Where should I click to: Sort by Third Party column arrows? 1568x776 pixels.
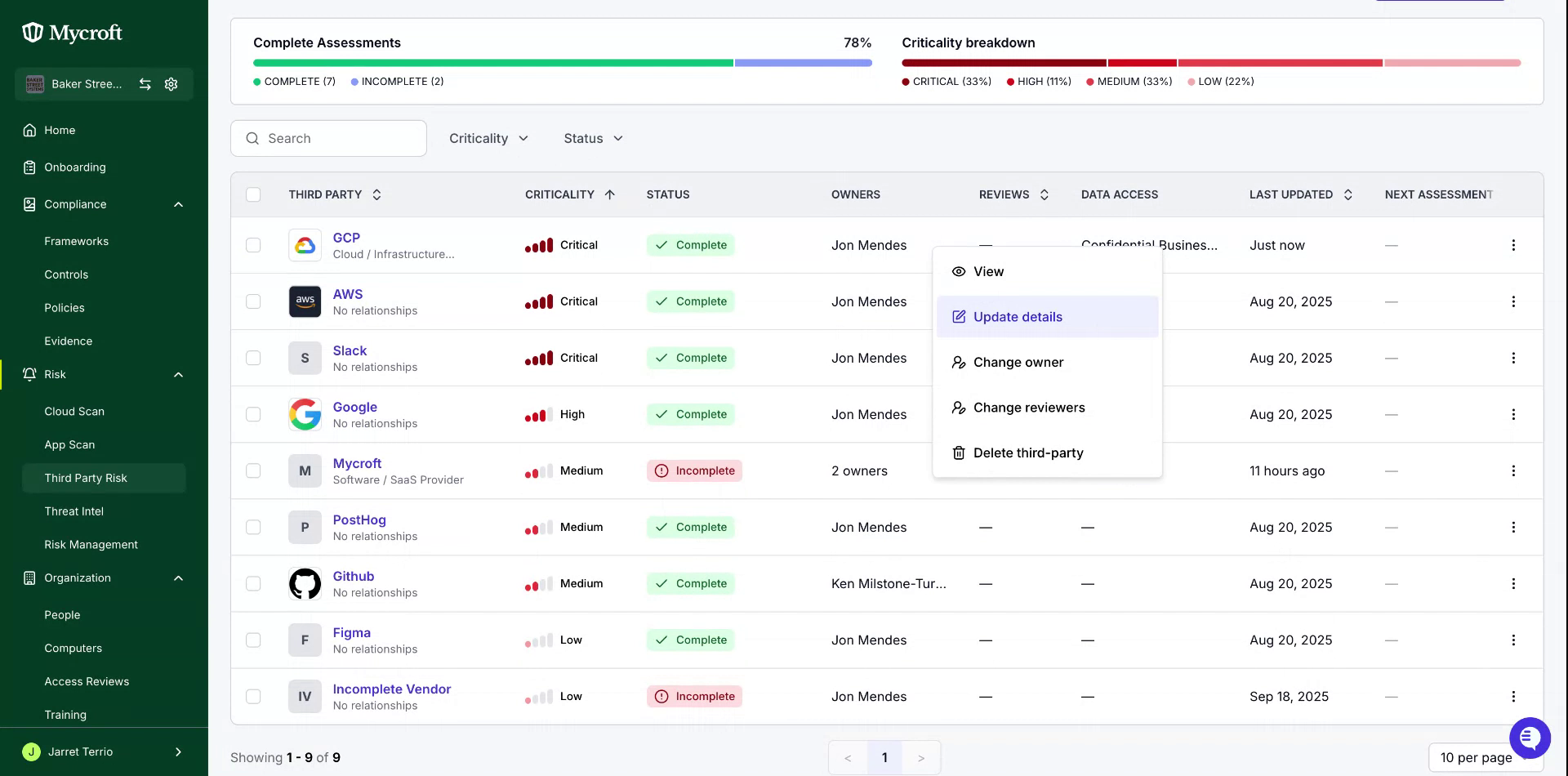(x=376, y=194)
